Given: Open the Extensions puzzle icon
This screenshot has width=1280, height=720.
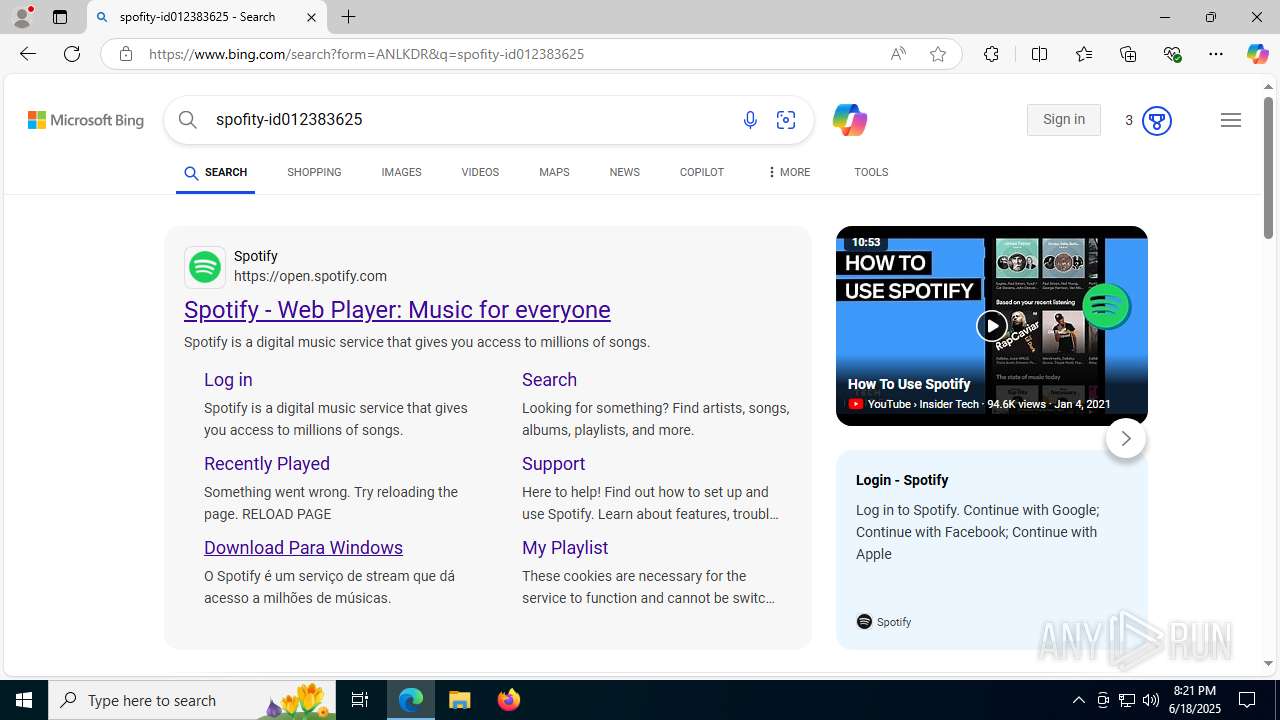Looking at the screenshot, I should [x=991, y=54].
